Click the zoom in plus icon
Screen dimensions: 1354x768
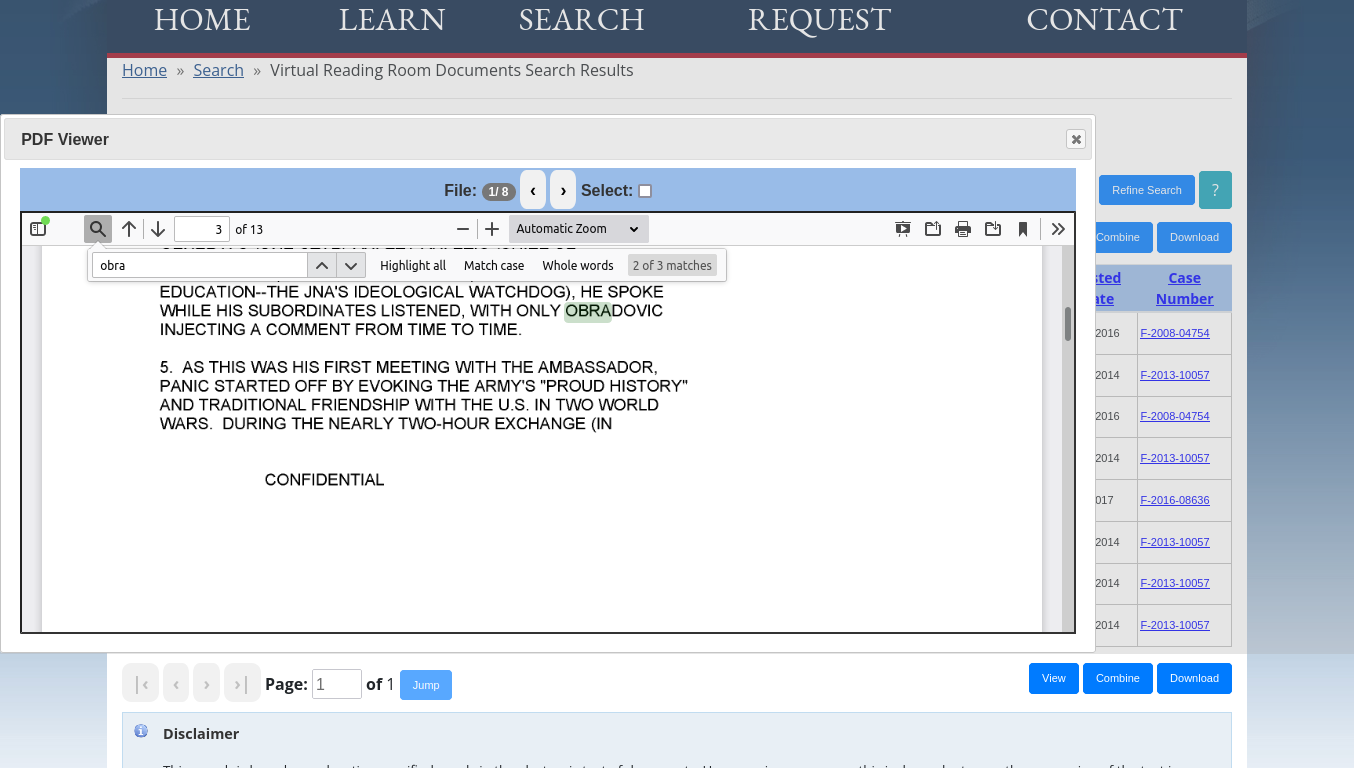point(492,229)
